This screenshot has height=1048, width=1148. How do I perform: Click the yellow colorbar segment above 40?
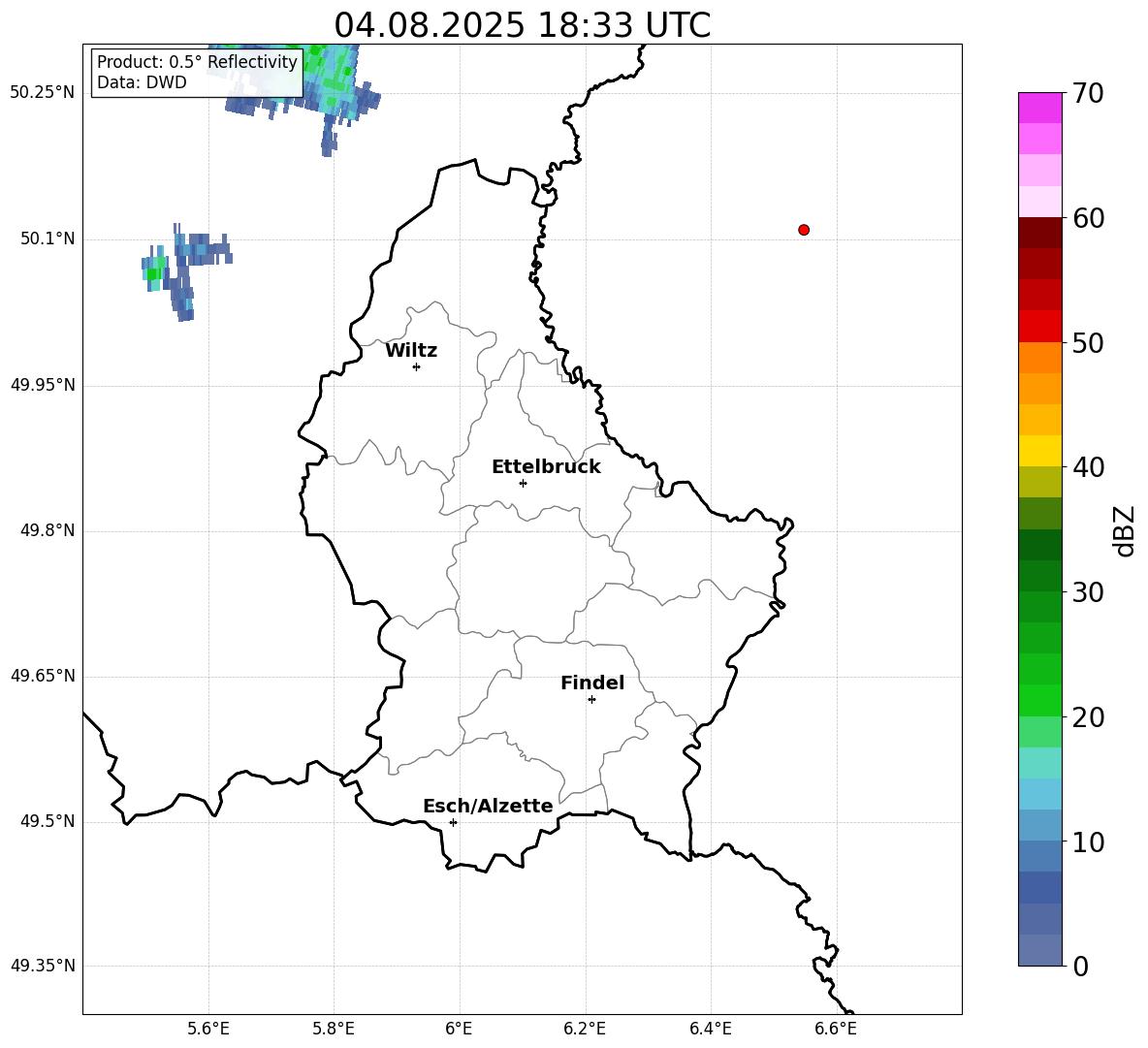coord(1039,451)
